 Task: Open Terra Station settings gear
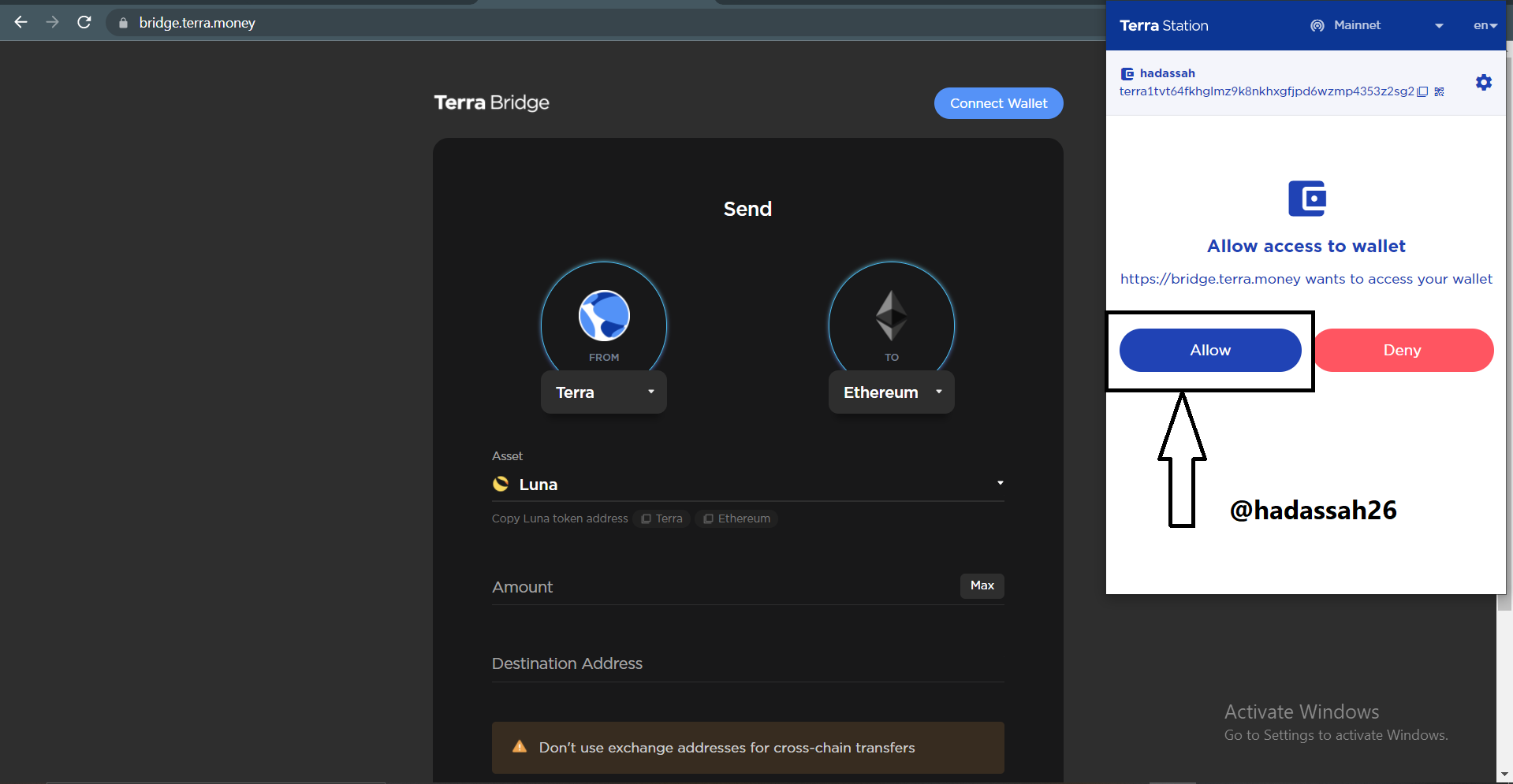tap(1484, 82)
